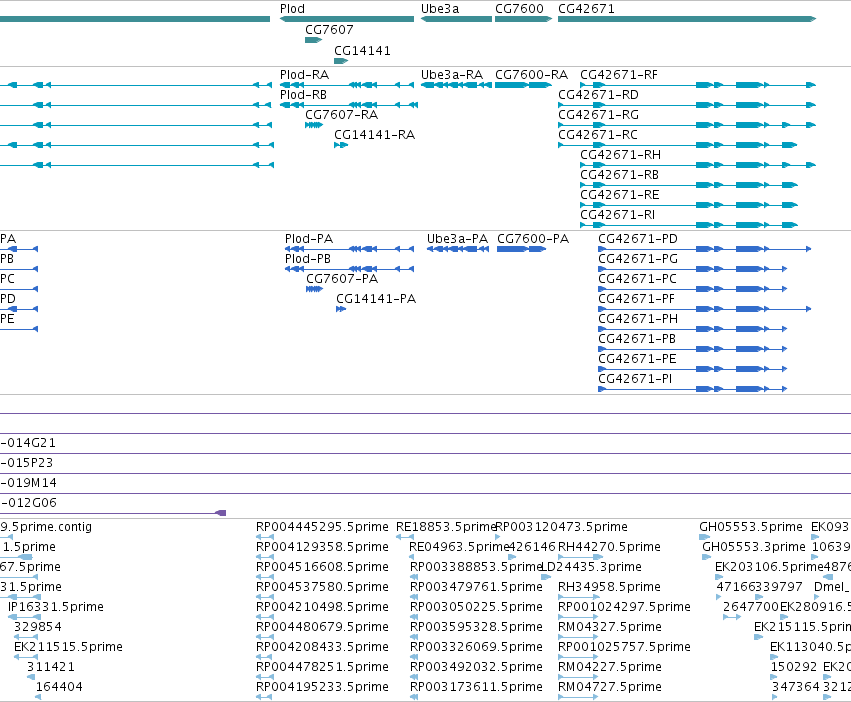The width and height of the screenshot is (851, 702).
Task: Open the CG42671 gene span
Action: 687,19
